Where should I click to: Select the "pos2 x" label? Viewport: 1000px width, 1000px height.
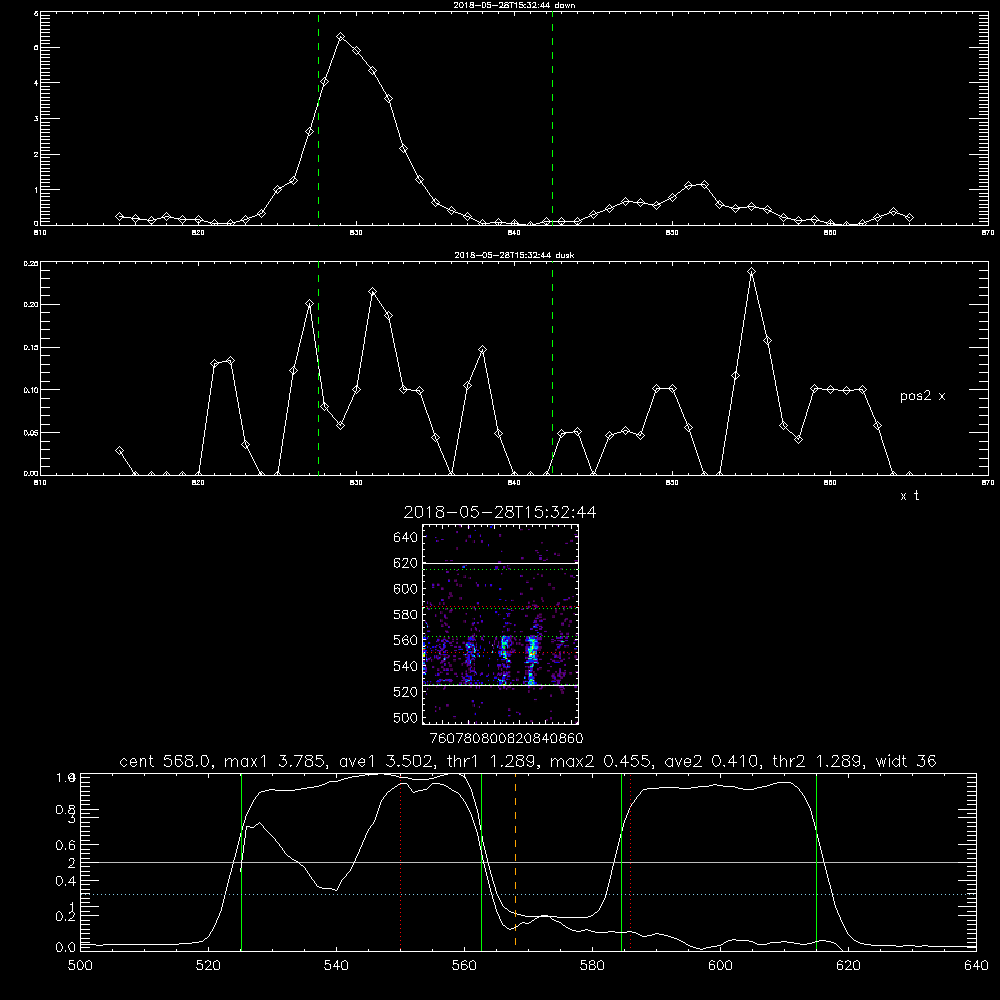point(922,396)
